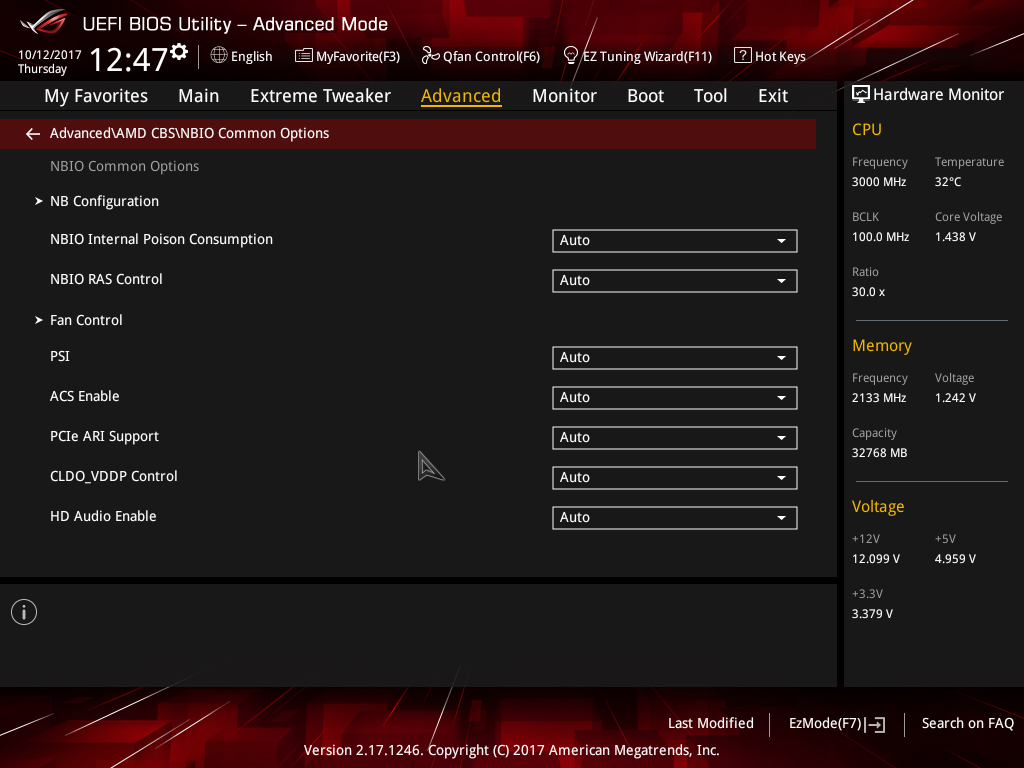Click the globe language icon

219,56
